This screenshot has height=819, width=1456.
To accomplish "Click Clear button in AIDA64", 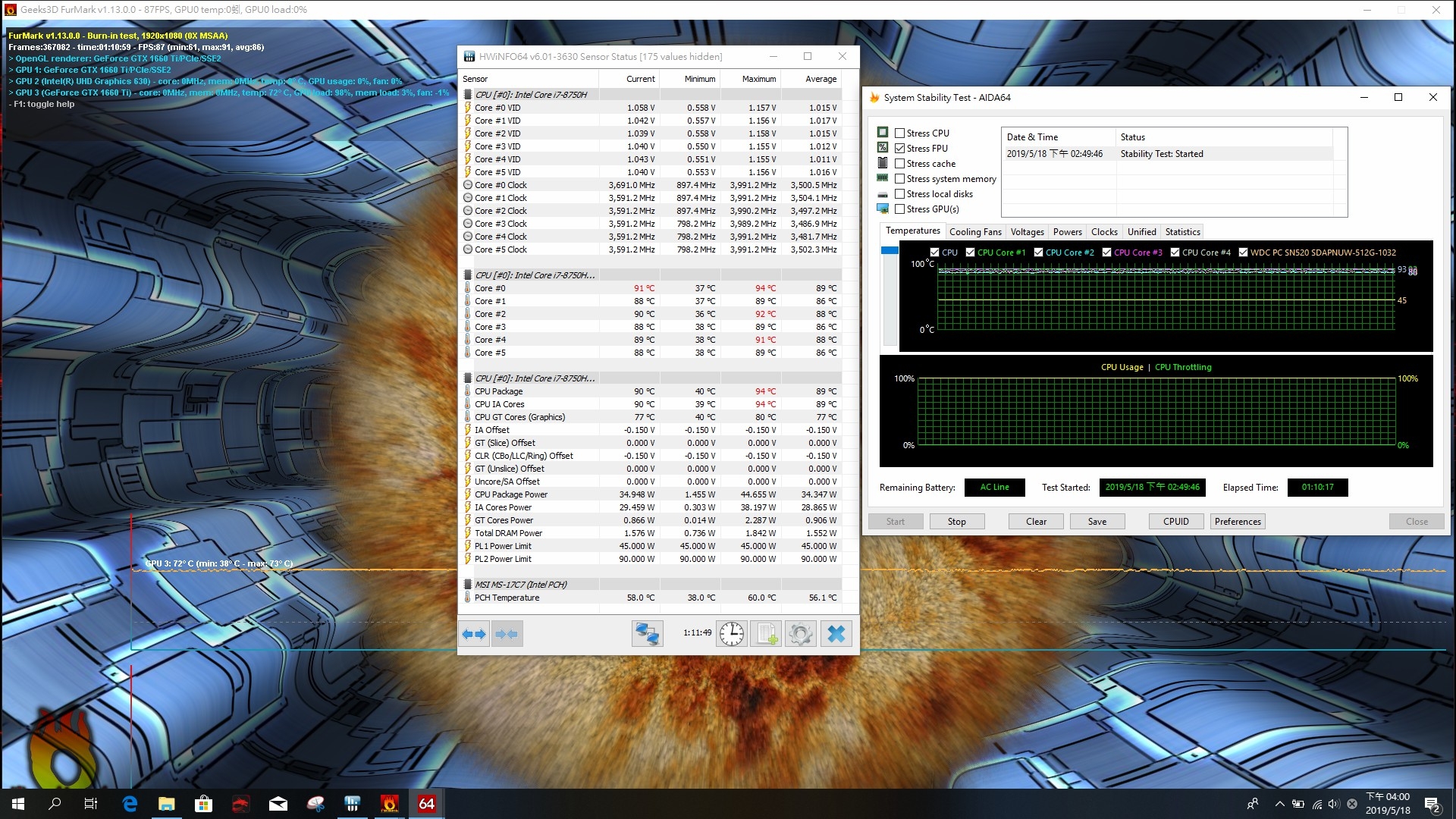I will (1036, 522).
